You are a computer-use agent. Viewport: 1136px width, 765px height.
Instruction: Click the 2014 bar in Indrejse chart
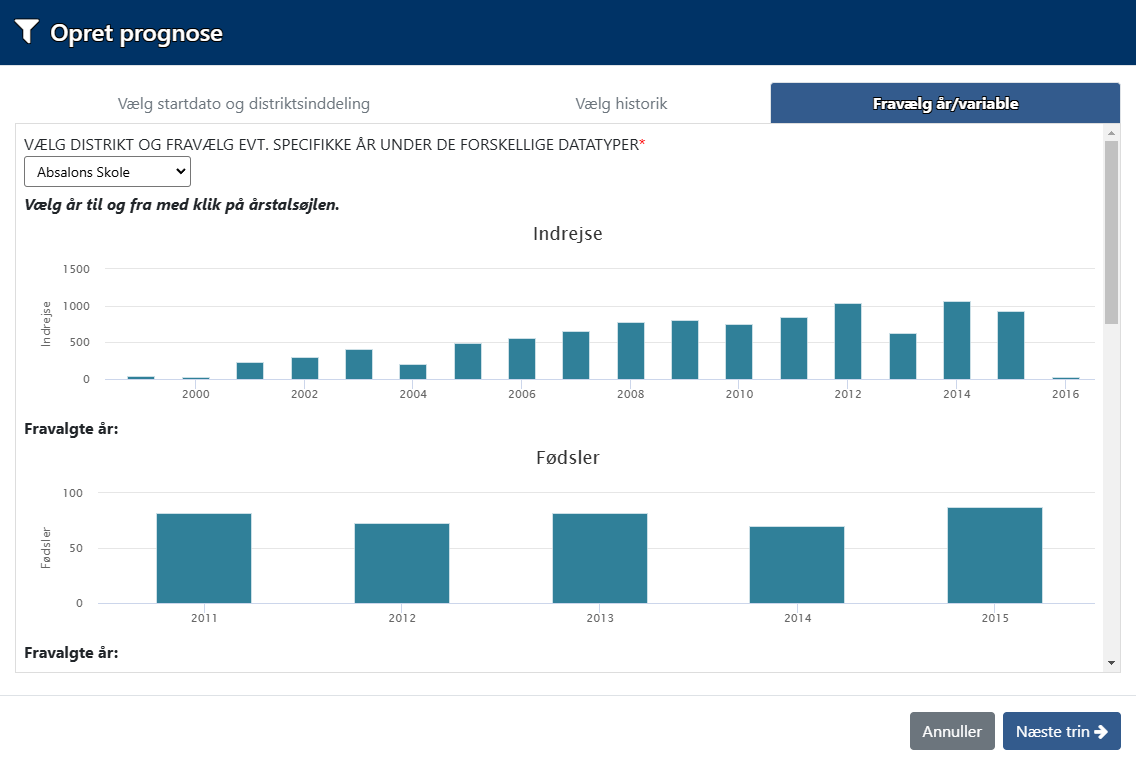point(957,340)
